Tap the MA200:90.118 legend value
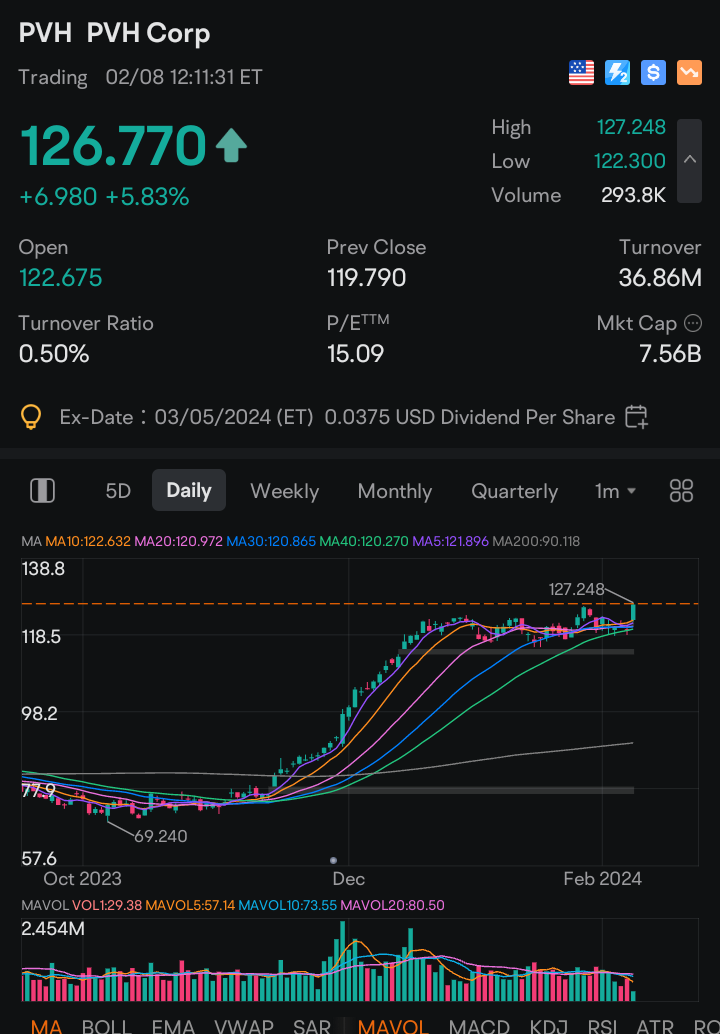 [x=536, y=541]
